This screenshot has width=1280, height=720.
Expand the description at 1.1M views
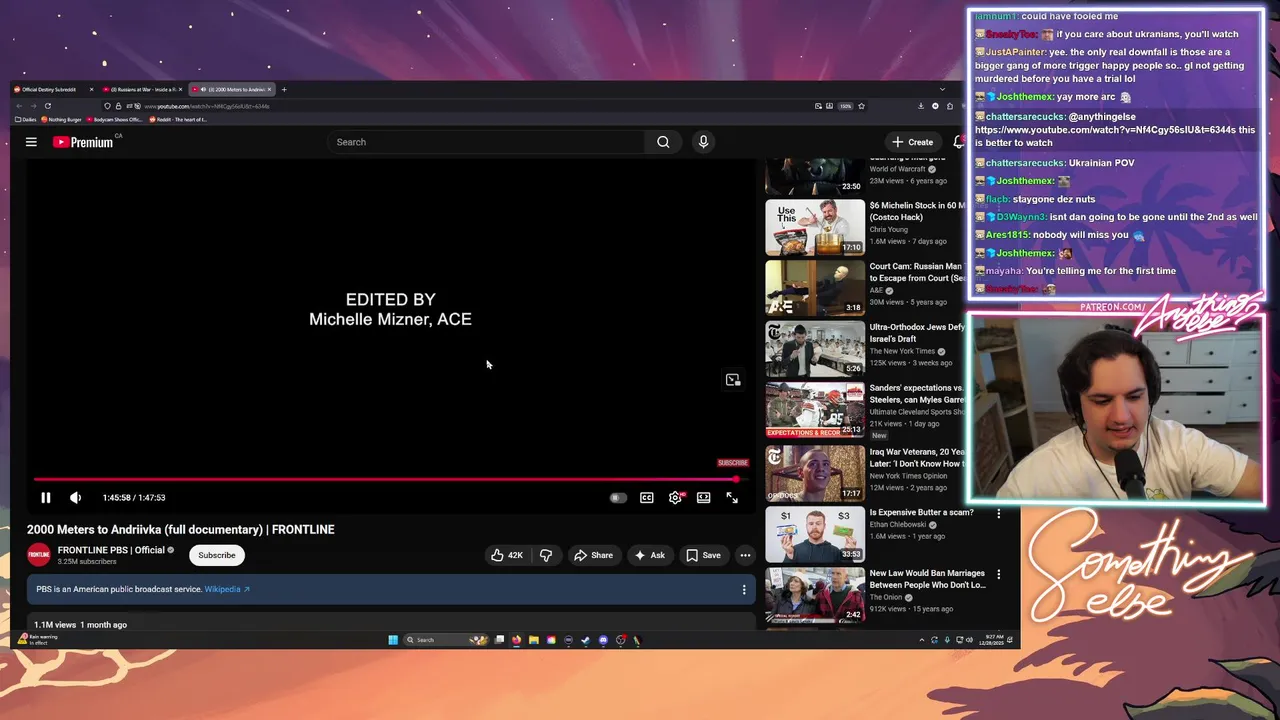pos(81,625)
